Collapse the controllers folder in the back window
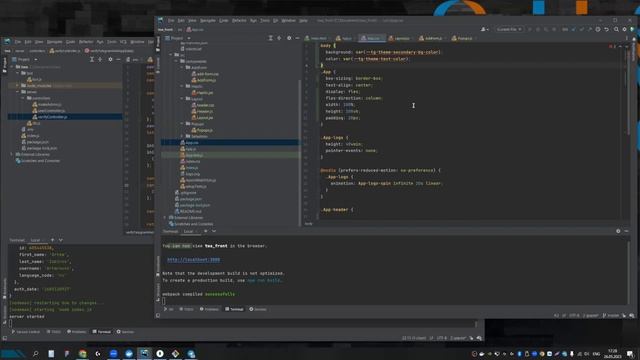 (23, 98)
